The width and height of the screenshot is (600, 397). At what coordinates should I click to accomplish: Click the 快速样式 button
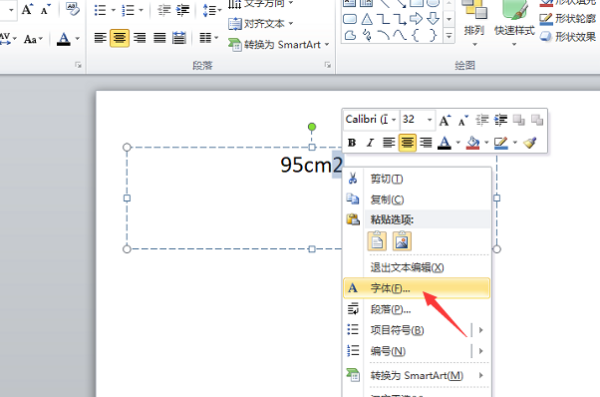tap(514, 23)
